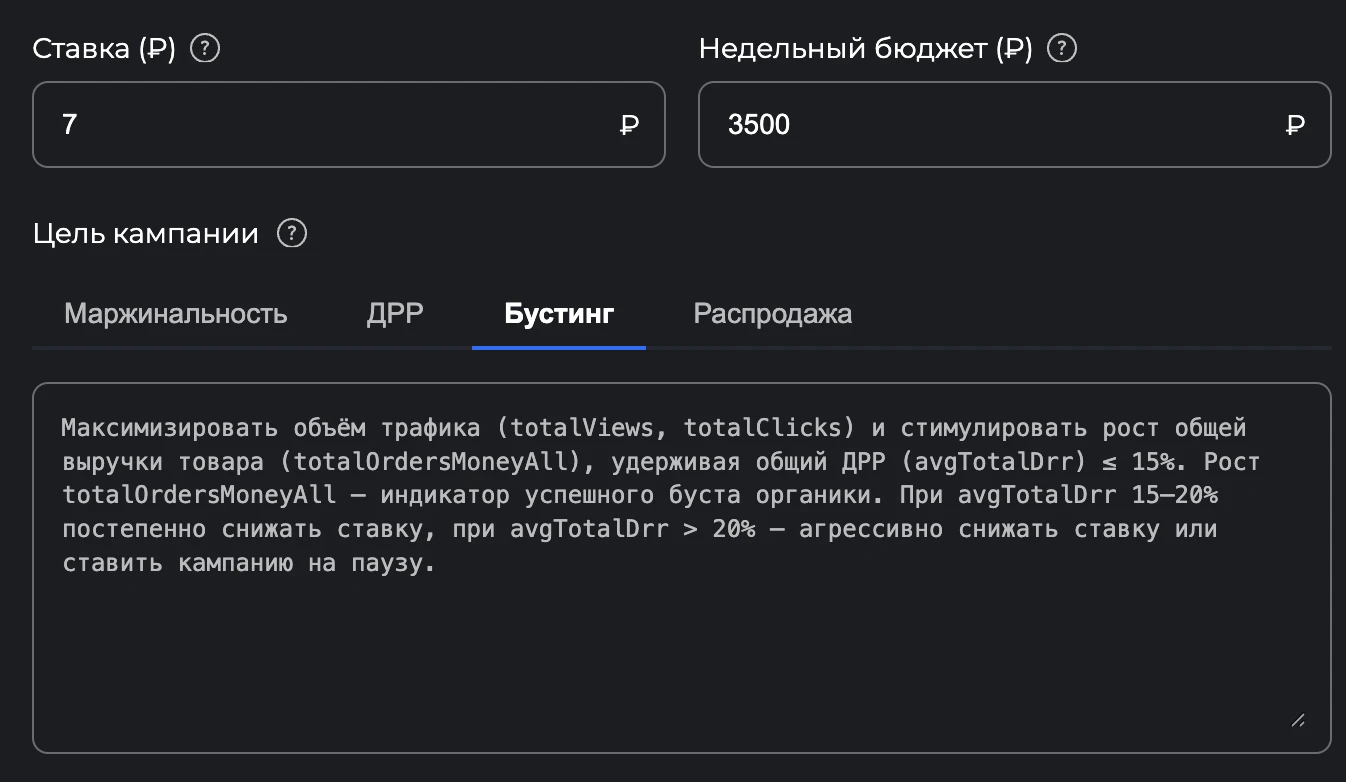Click the bid value 7
The image size is (1346, 782).
click(68, 124)
